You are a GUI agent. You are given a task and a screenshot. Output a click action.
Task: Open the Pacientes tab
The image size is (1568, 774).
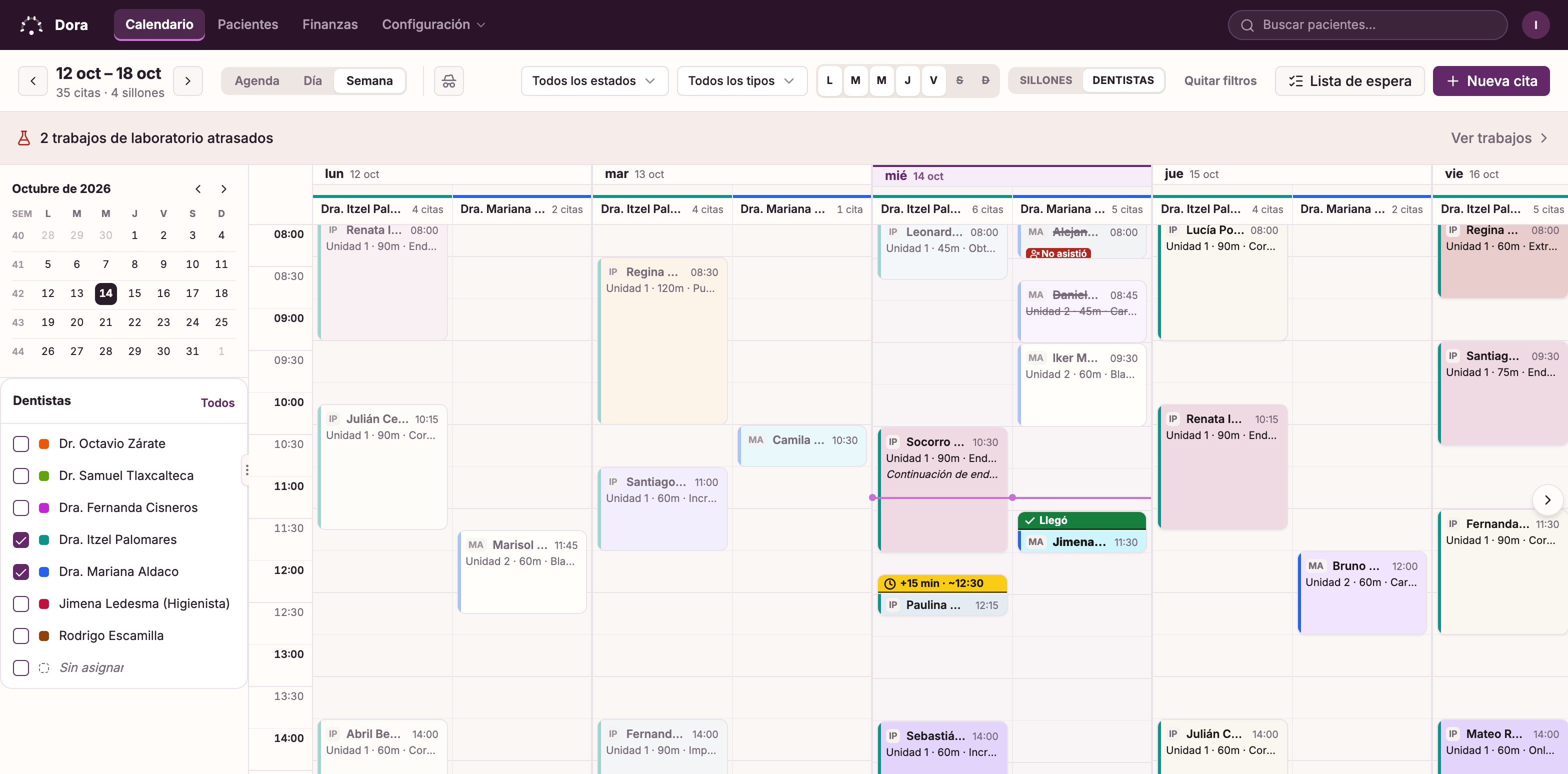(x=247, y=24)
